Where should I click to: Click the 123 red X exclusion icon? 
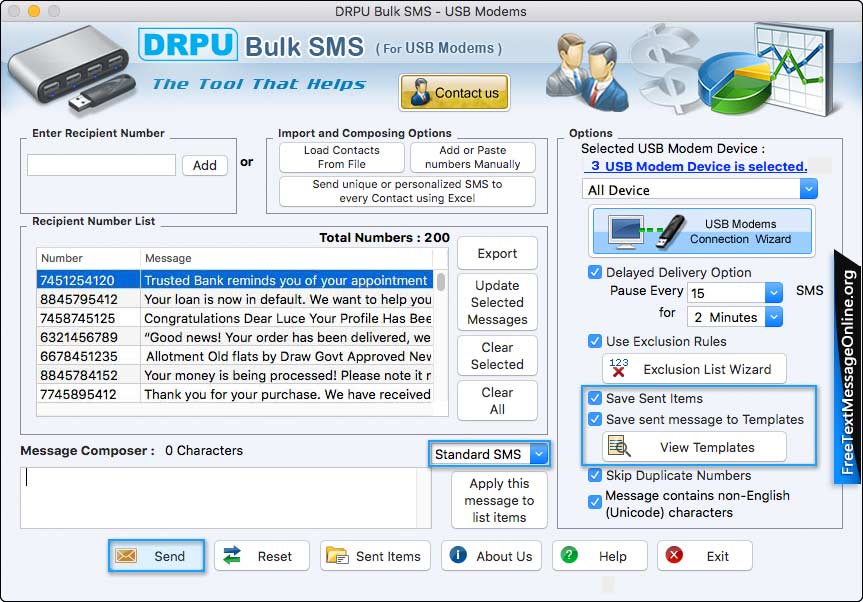point(619,368)
